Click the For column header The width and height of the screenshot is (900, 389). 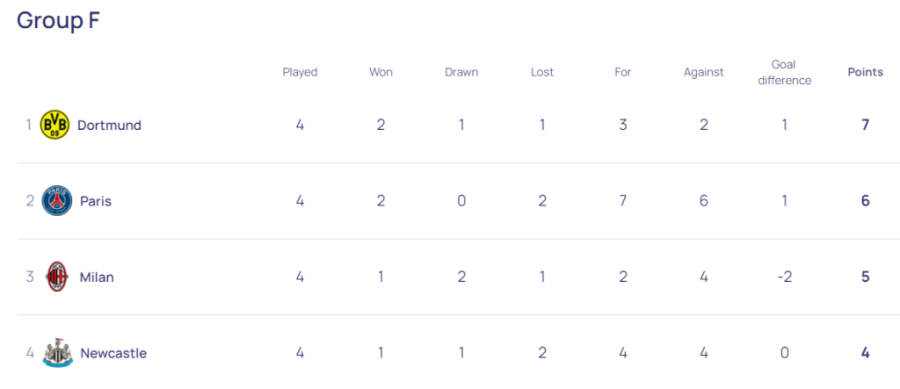tap(623, 72)
